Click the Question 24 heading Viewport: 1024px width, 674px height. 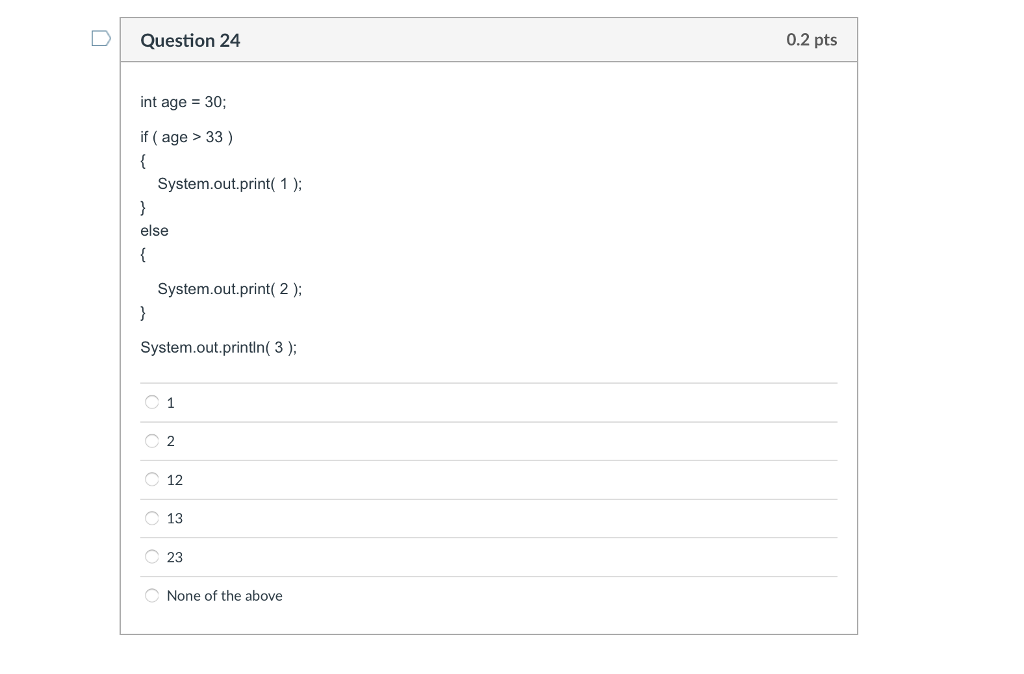click(x=190, y=41)
